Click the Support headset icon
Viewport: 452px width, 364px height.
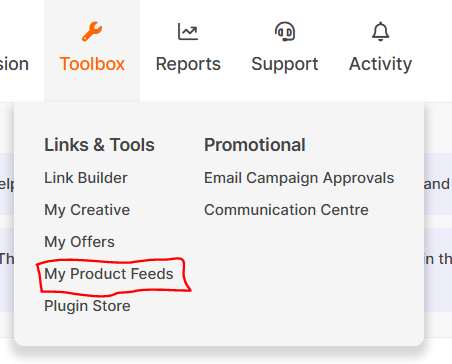(x=285, y=32)
